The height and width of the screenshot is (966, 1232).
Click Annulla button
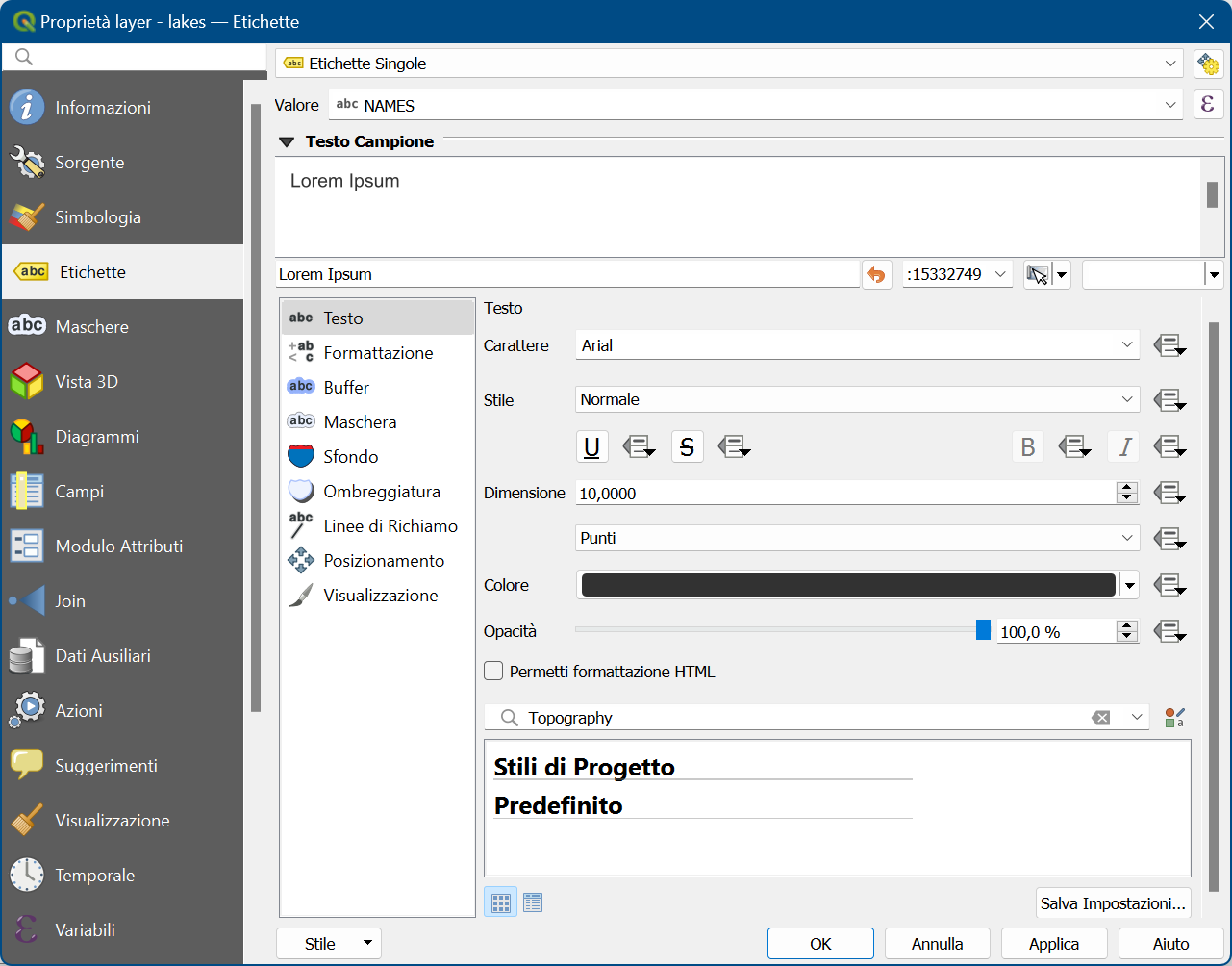[x=938, y=944]
